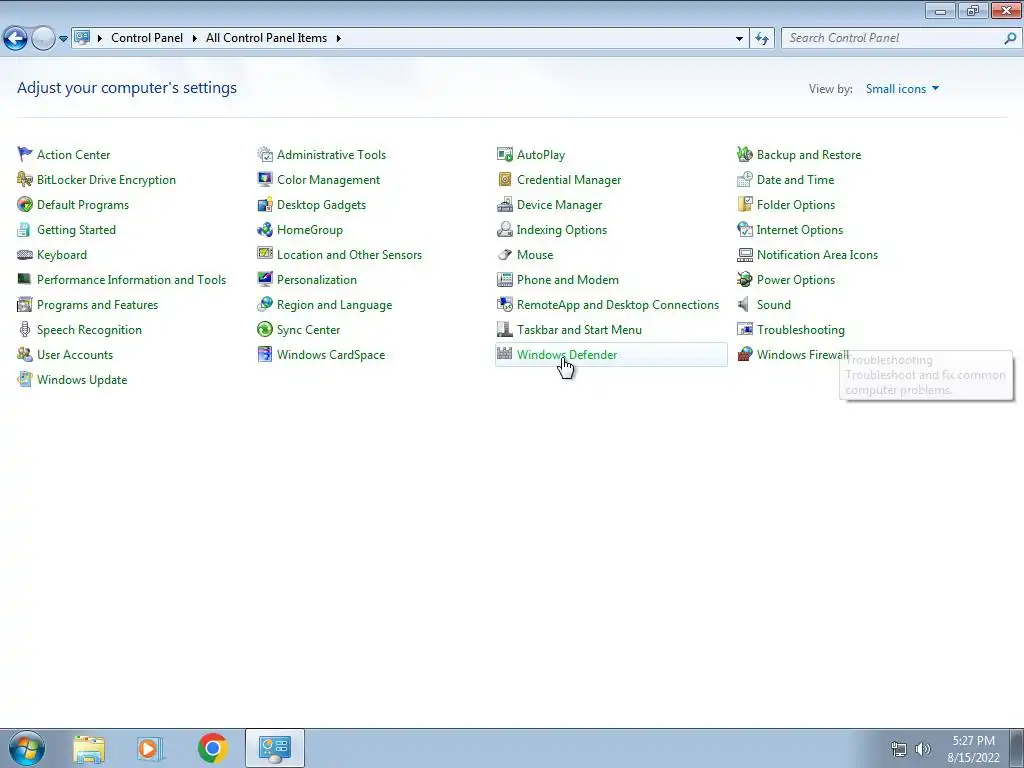Click the Date and Time clock icon

tap(744, 179)
